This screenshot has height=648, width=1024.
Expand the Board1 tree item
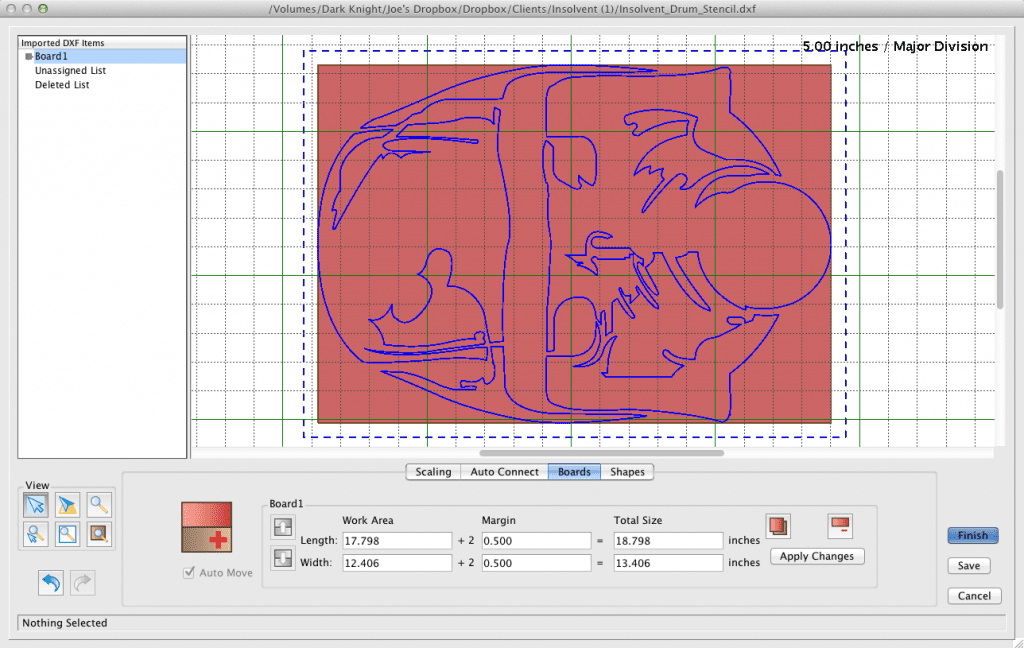pos(28,56)
